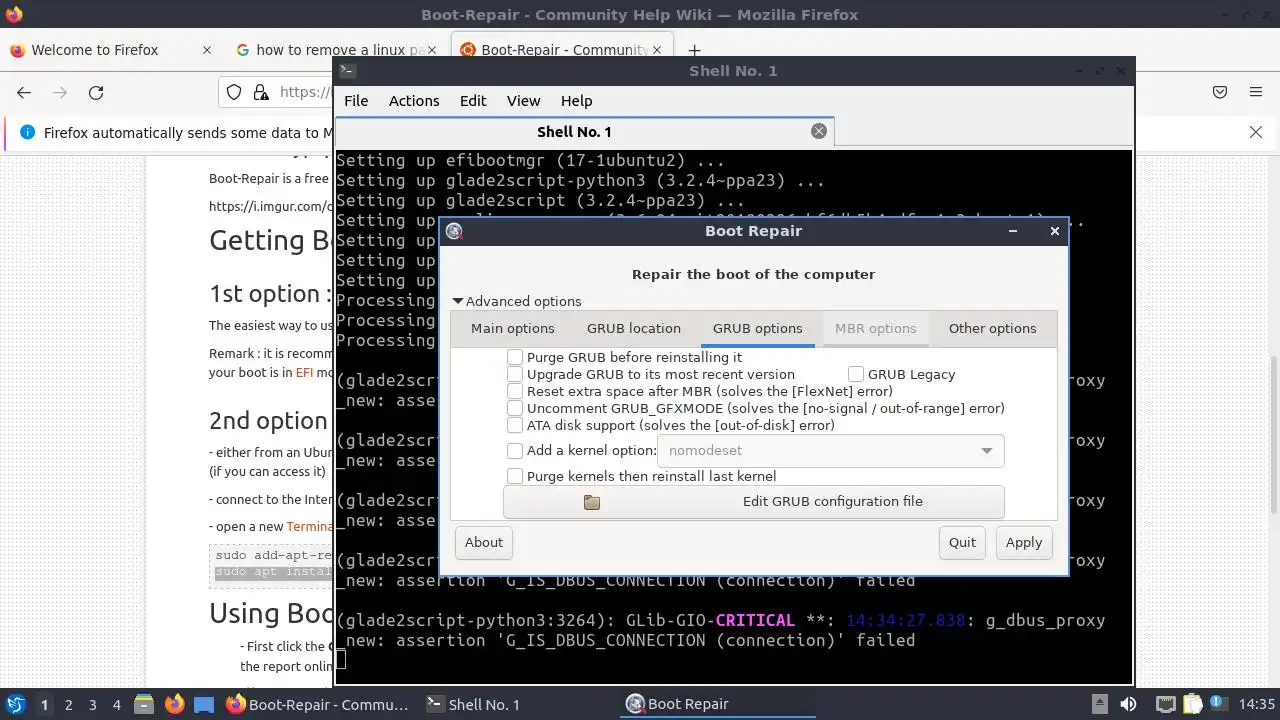Click Apply in Boot Repair
This screenshot has width=1280, height=720.
[x=1024, y=542]
